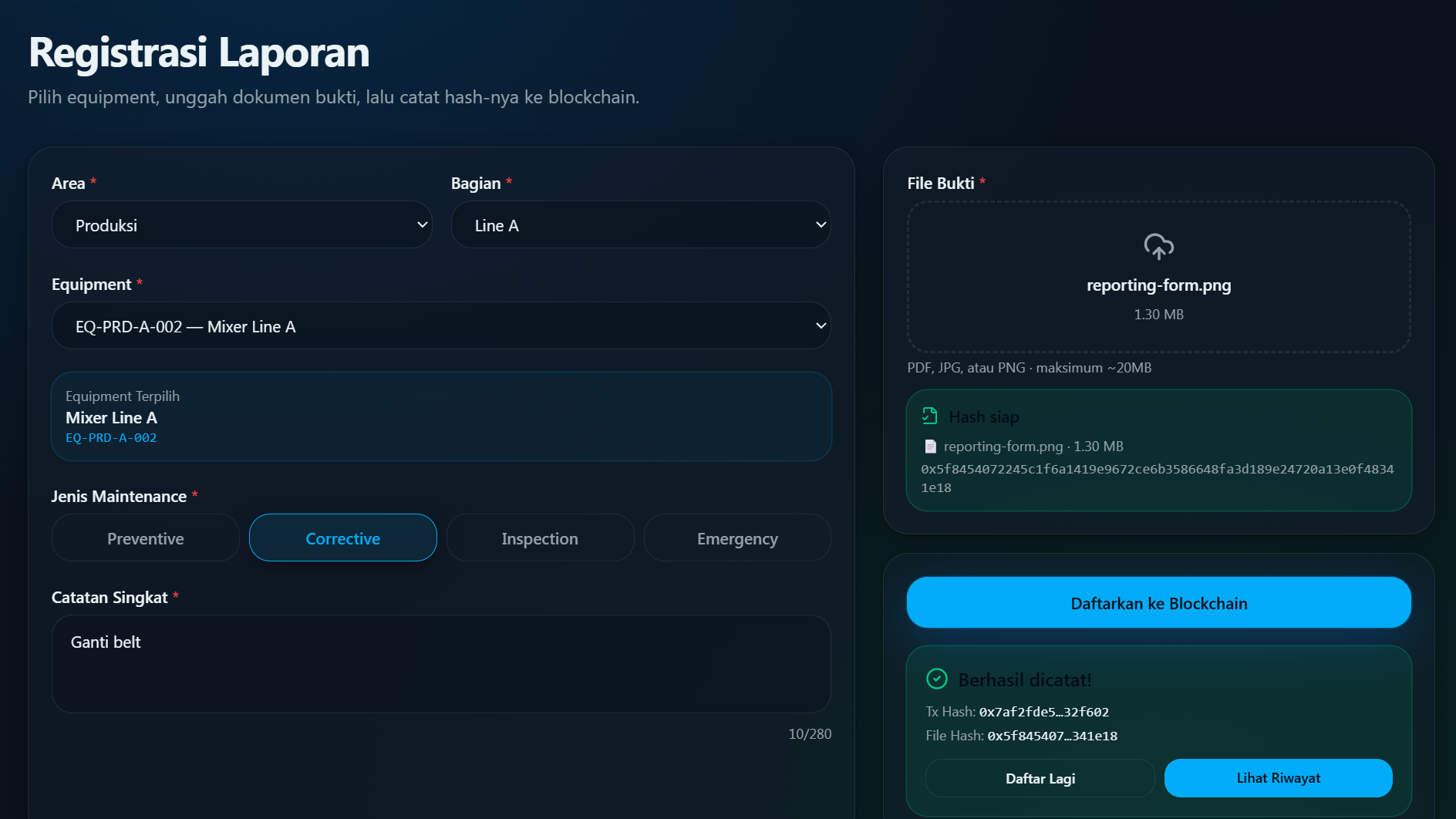Click the File Hash value 0x5f845407…341e18

point(1053,736)
